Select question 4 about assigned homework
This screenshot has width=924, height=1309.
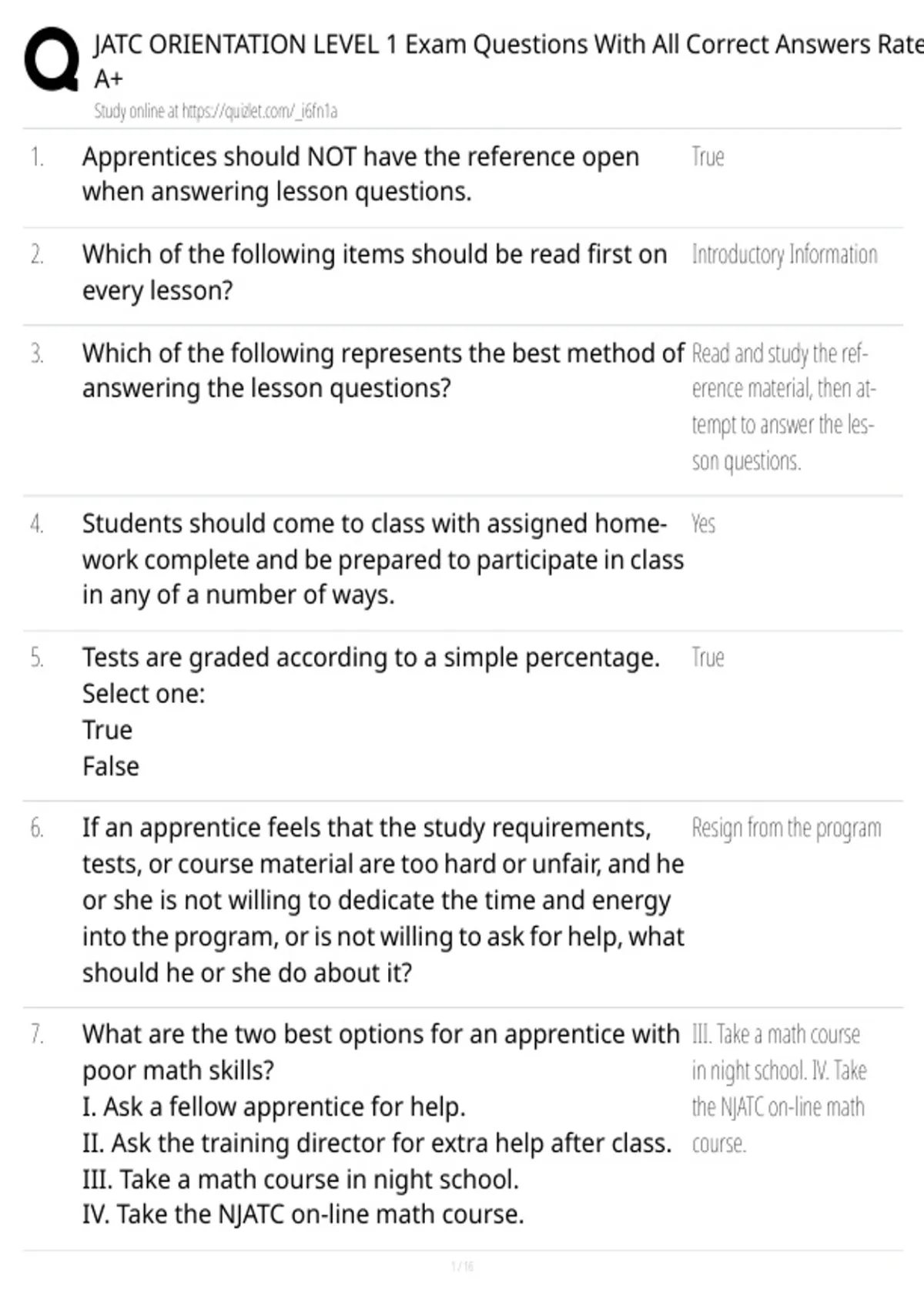tap(383, 559)
